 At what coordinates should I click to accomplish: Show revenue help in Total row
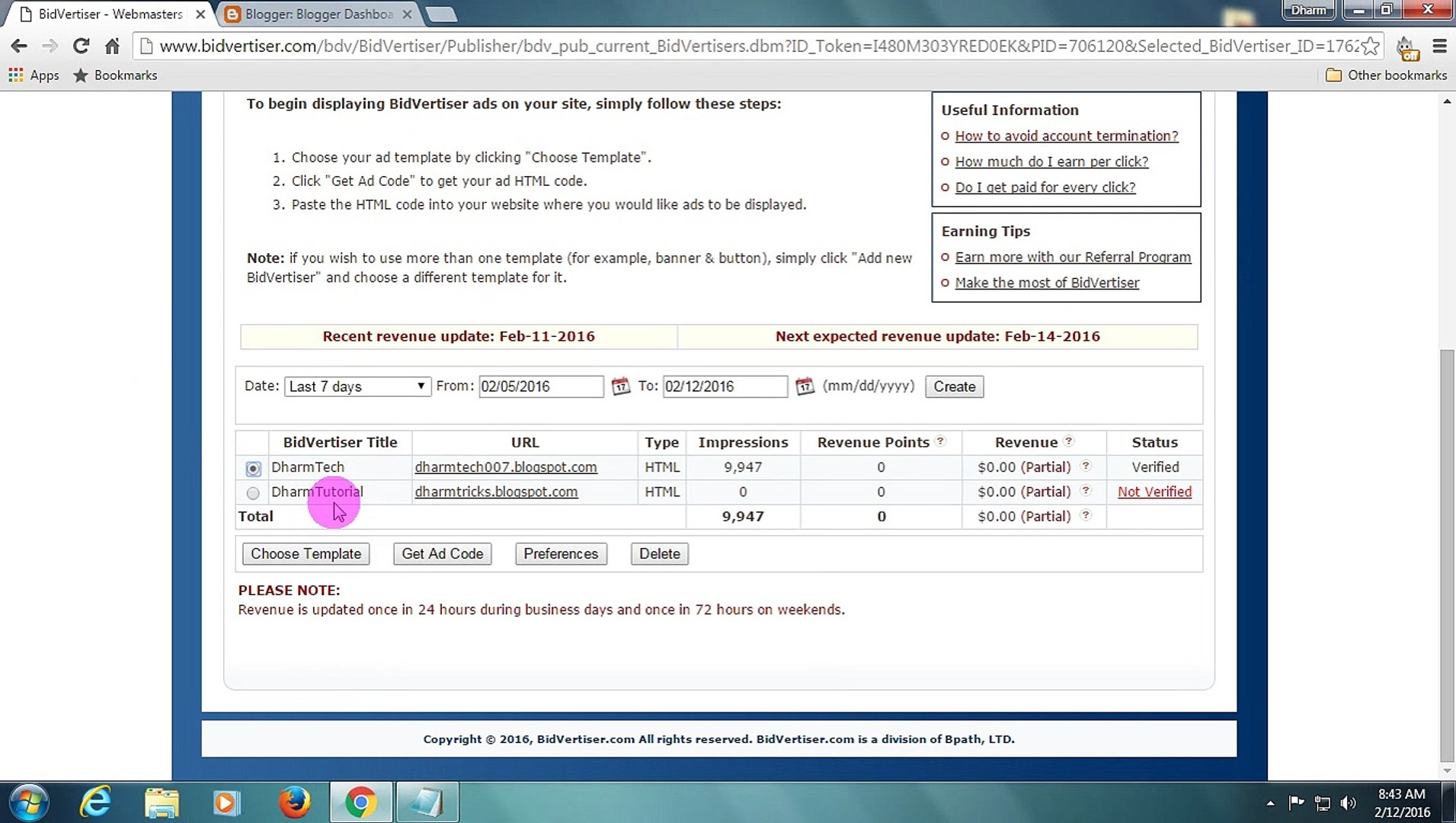pyautogui.click(x=1086, y=515)
